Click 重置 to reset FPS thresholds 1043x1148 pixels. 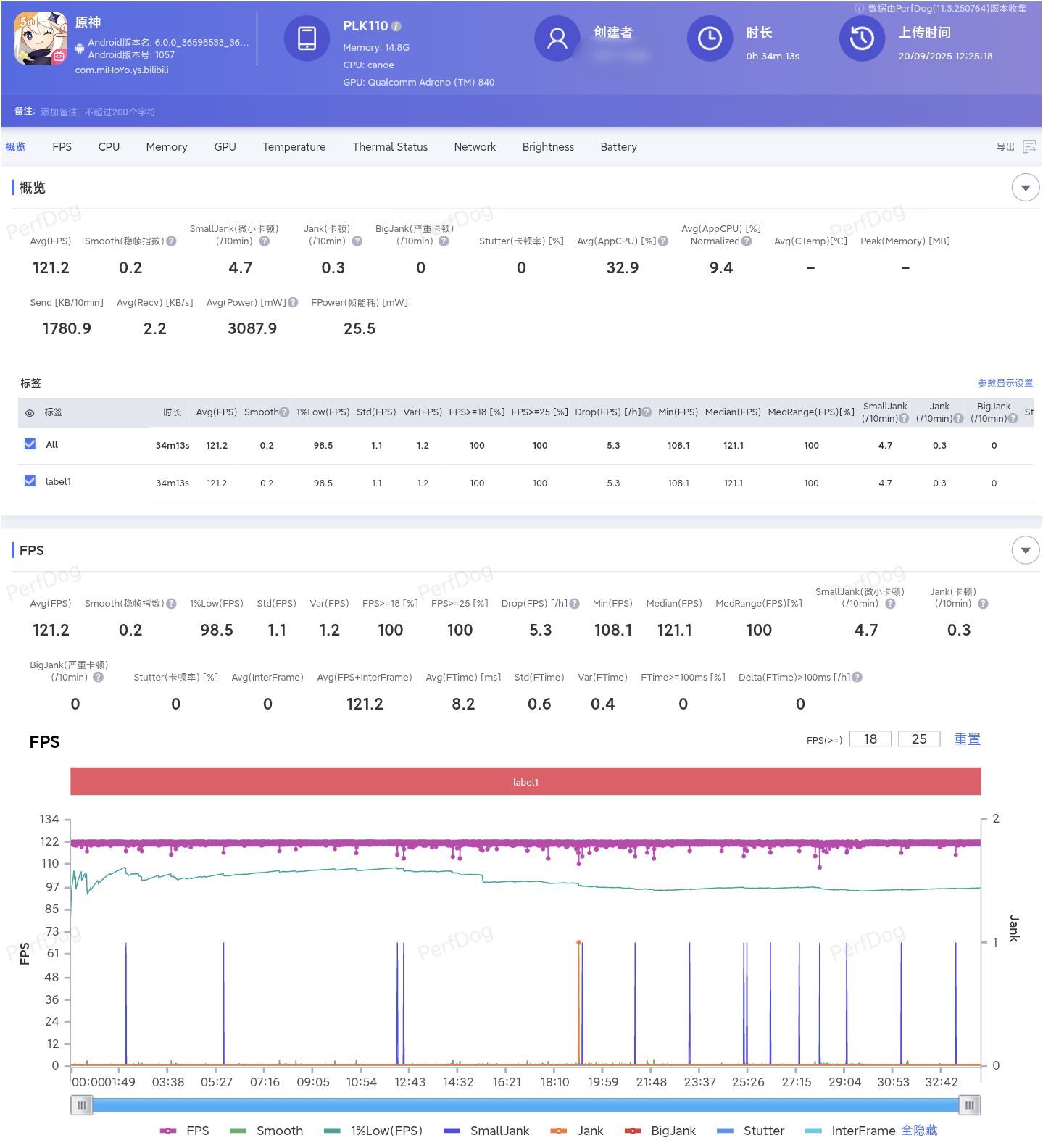pyautogui.click(x=966, y=739)
